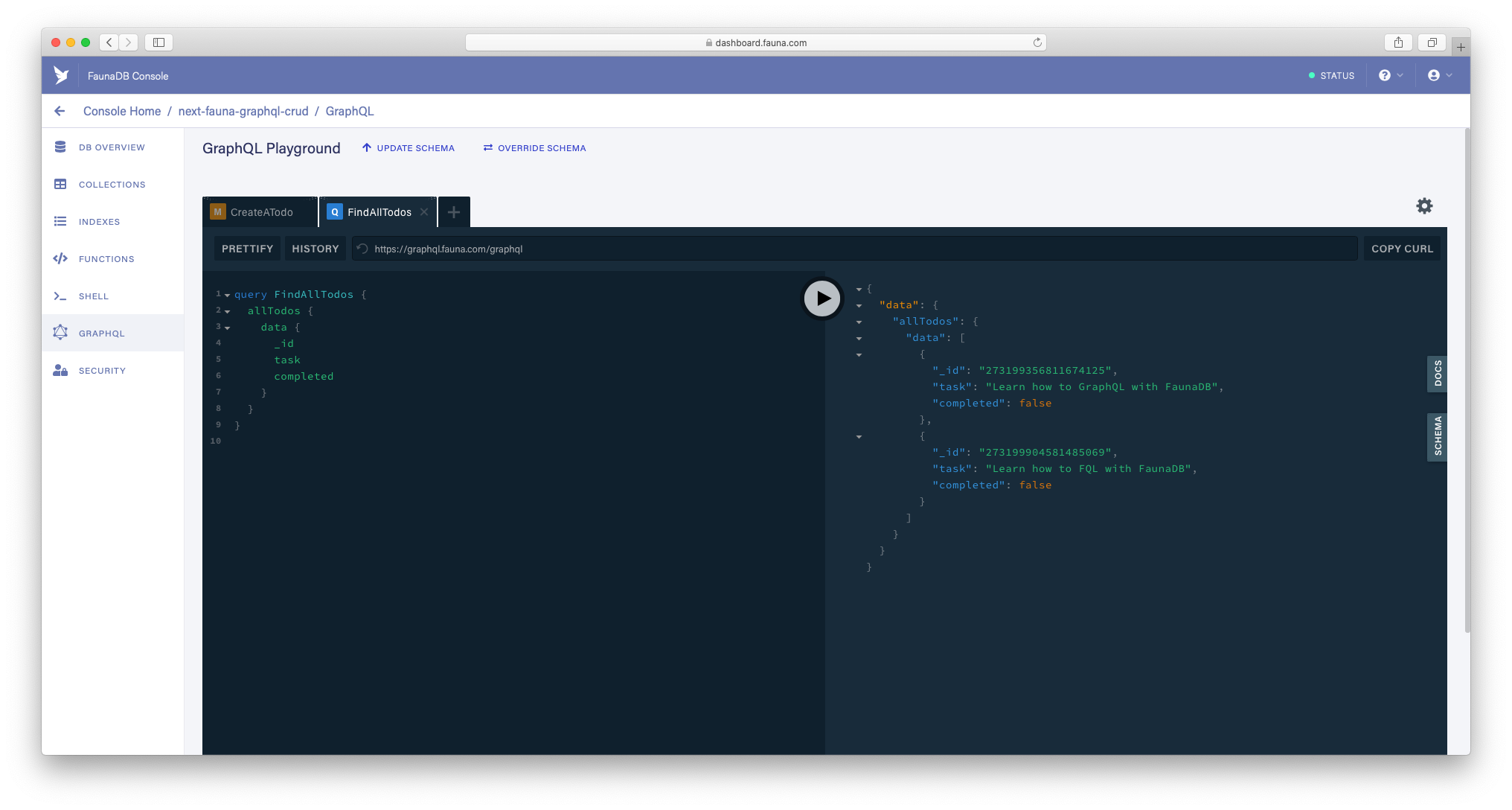Collapse the allTodos node in response panel

(x=859, y=322)
